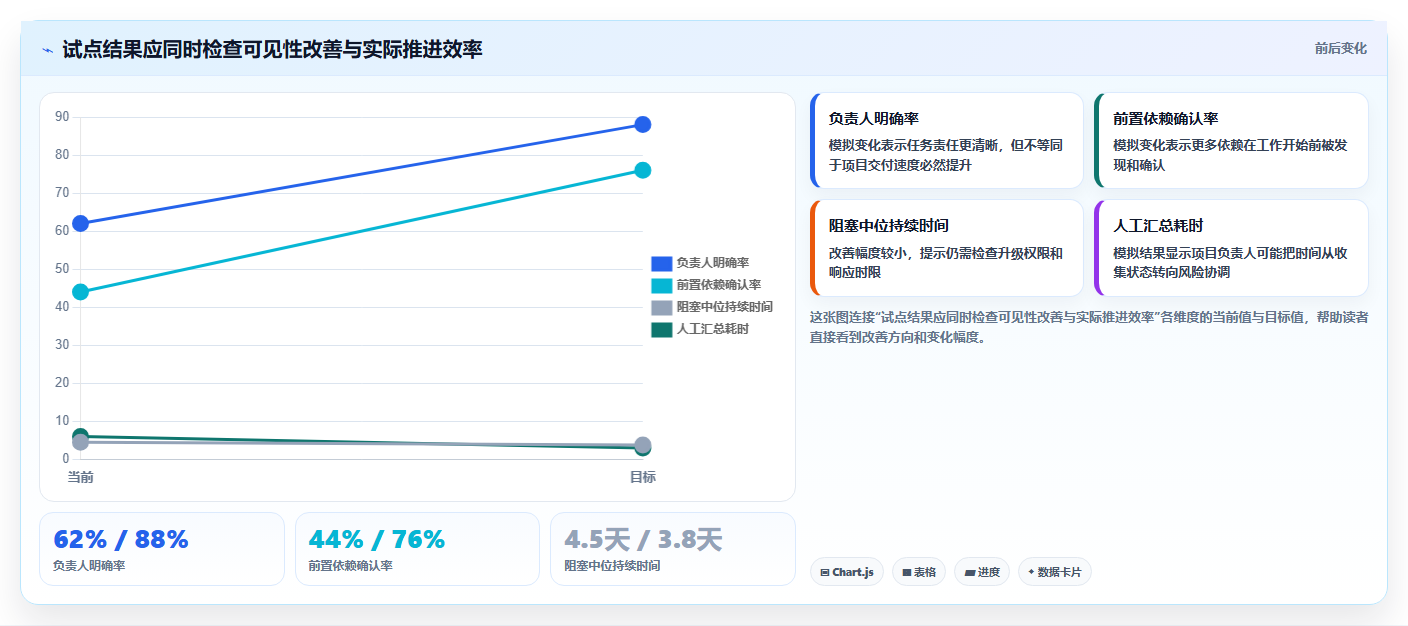Screen dimensions: 1408x626
Task: Click the 阻塞中位持续时间 legend label
Action: coord(724,307)
